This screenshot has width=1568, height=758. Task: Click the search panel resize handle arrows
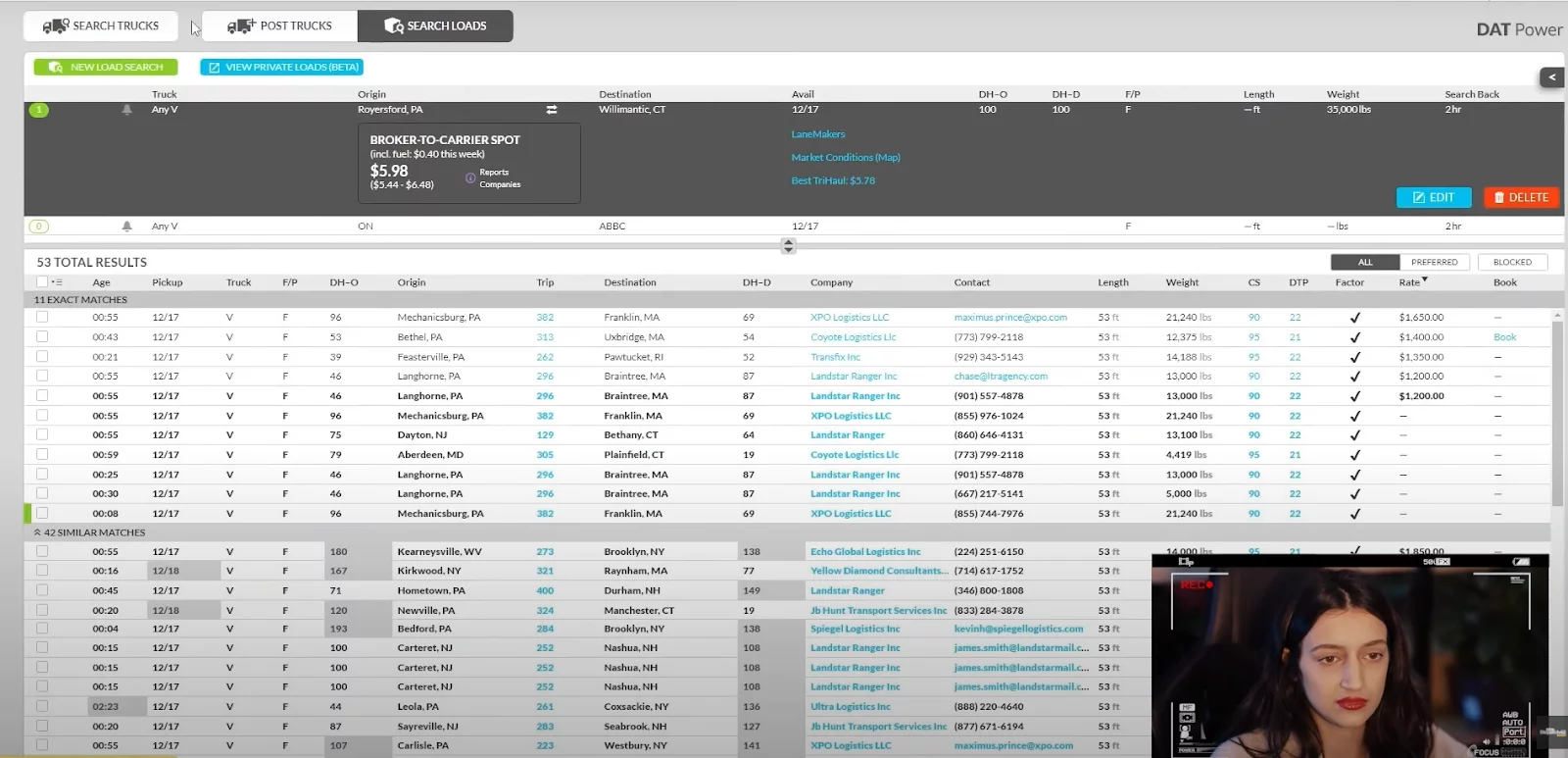point(788,245)
